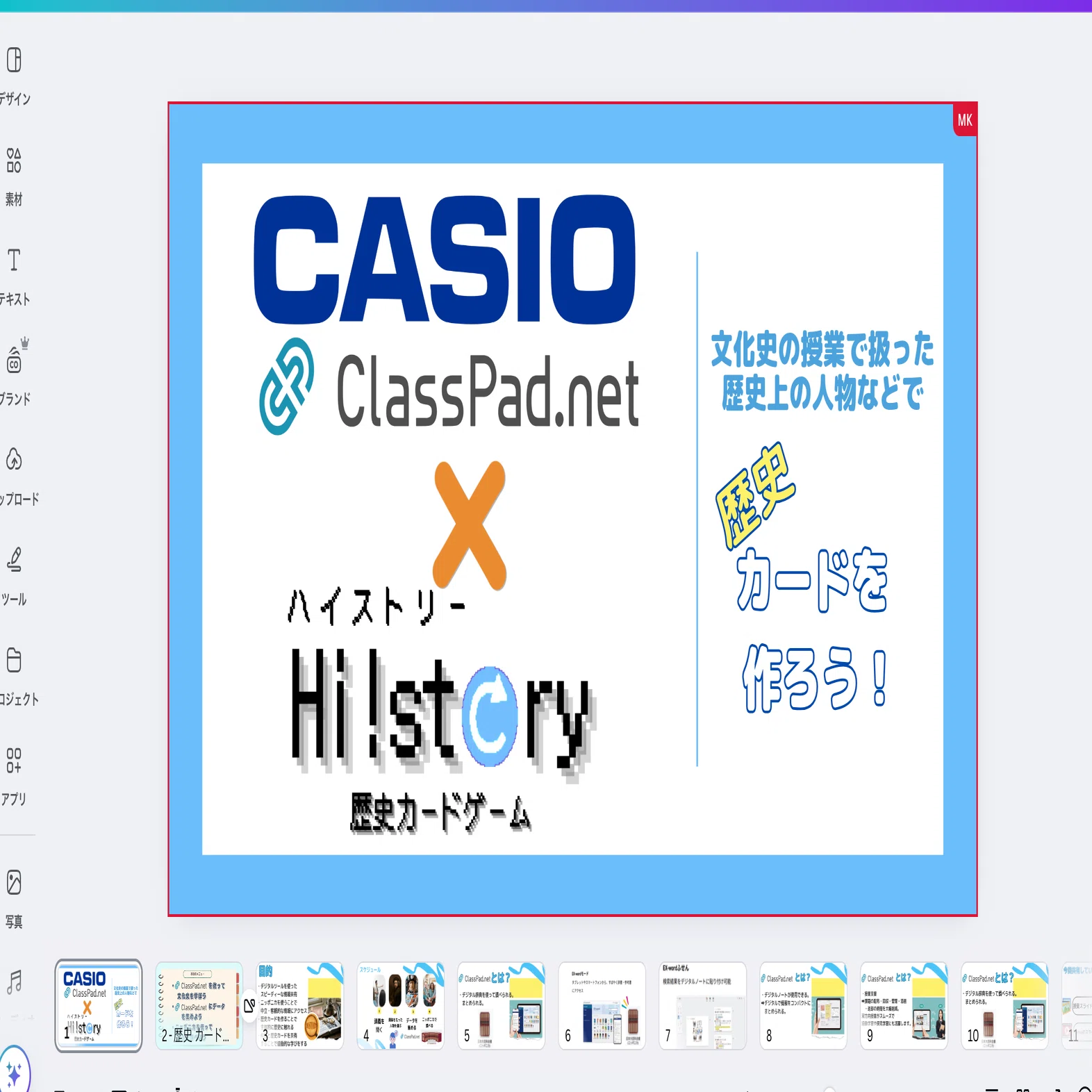Select the ClassPad.net logo image
Viewport: 1092px width, 1092px height.
(449, 387)
